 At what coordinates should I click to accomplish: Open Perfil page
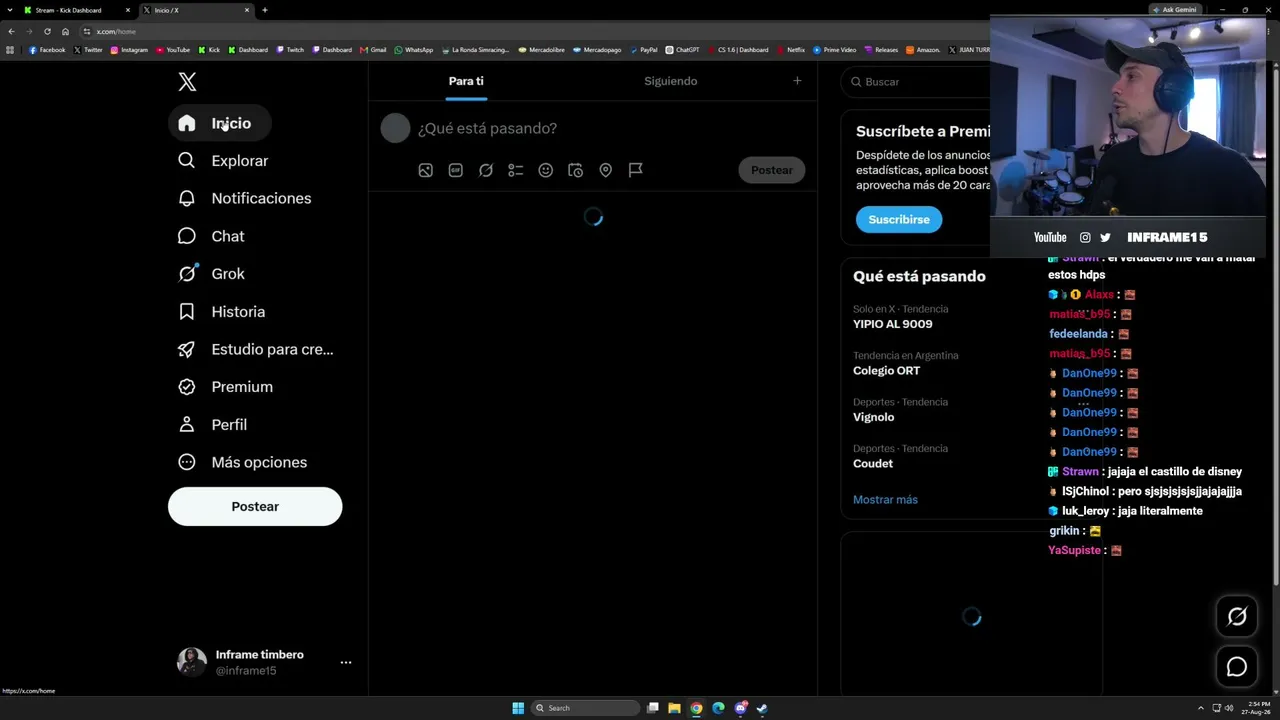pyautogui.click(x=212, y=425)
